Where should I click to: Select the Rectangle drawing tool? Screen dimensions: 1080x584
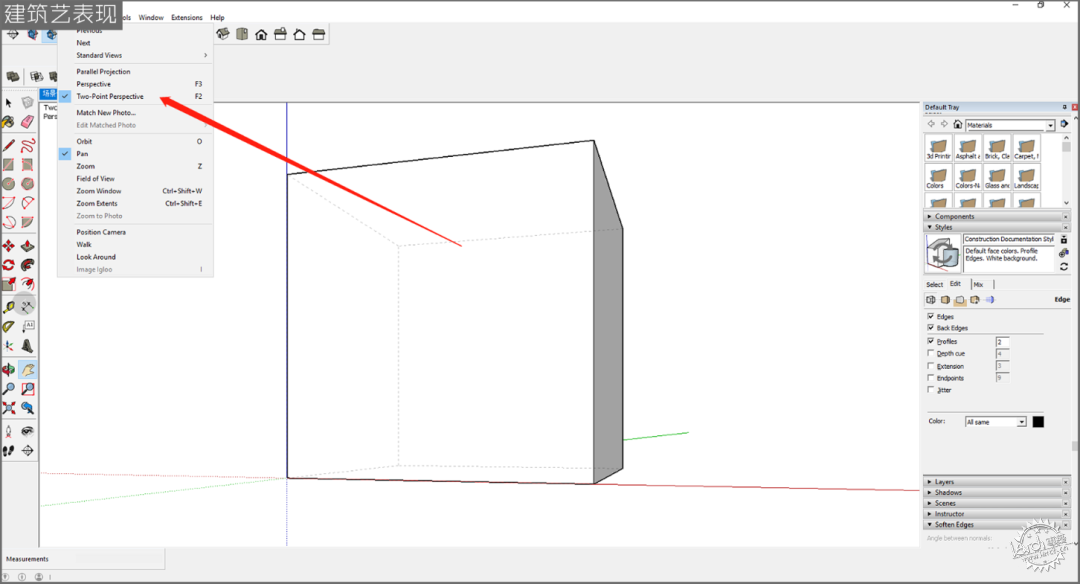pyautogui.click(x=9, y=165)
